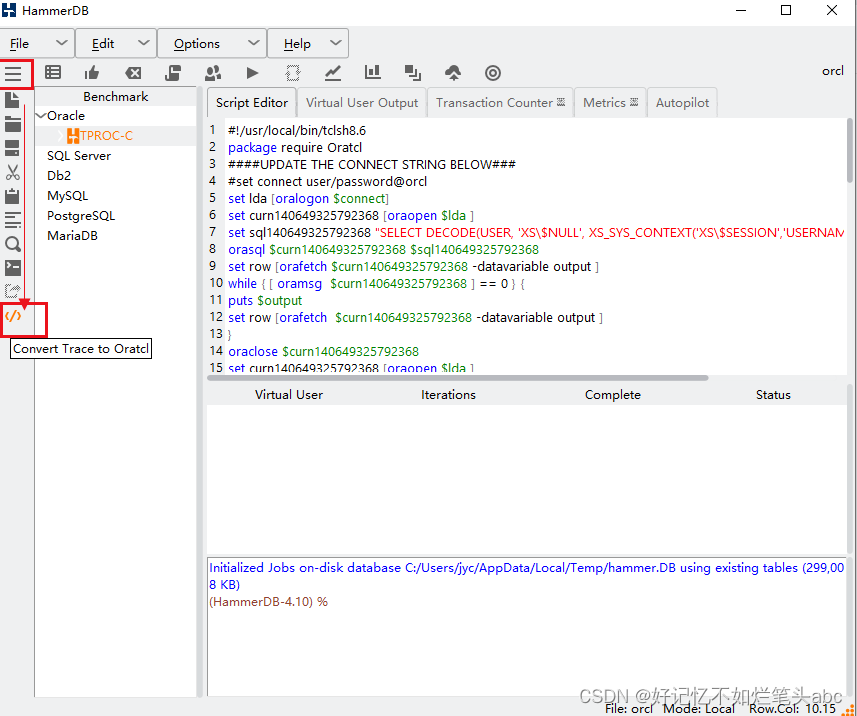
Task: Cut text using the scissors icon
Action: coord(15,172)
